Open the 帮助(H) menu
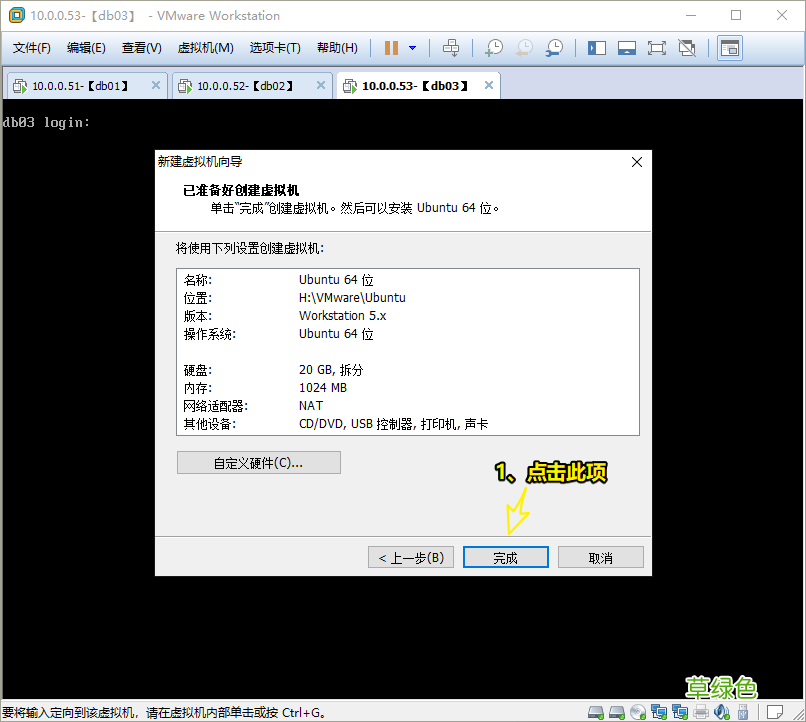 click(x=337, y=48)
